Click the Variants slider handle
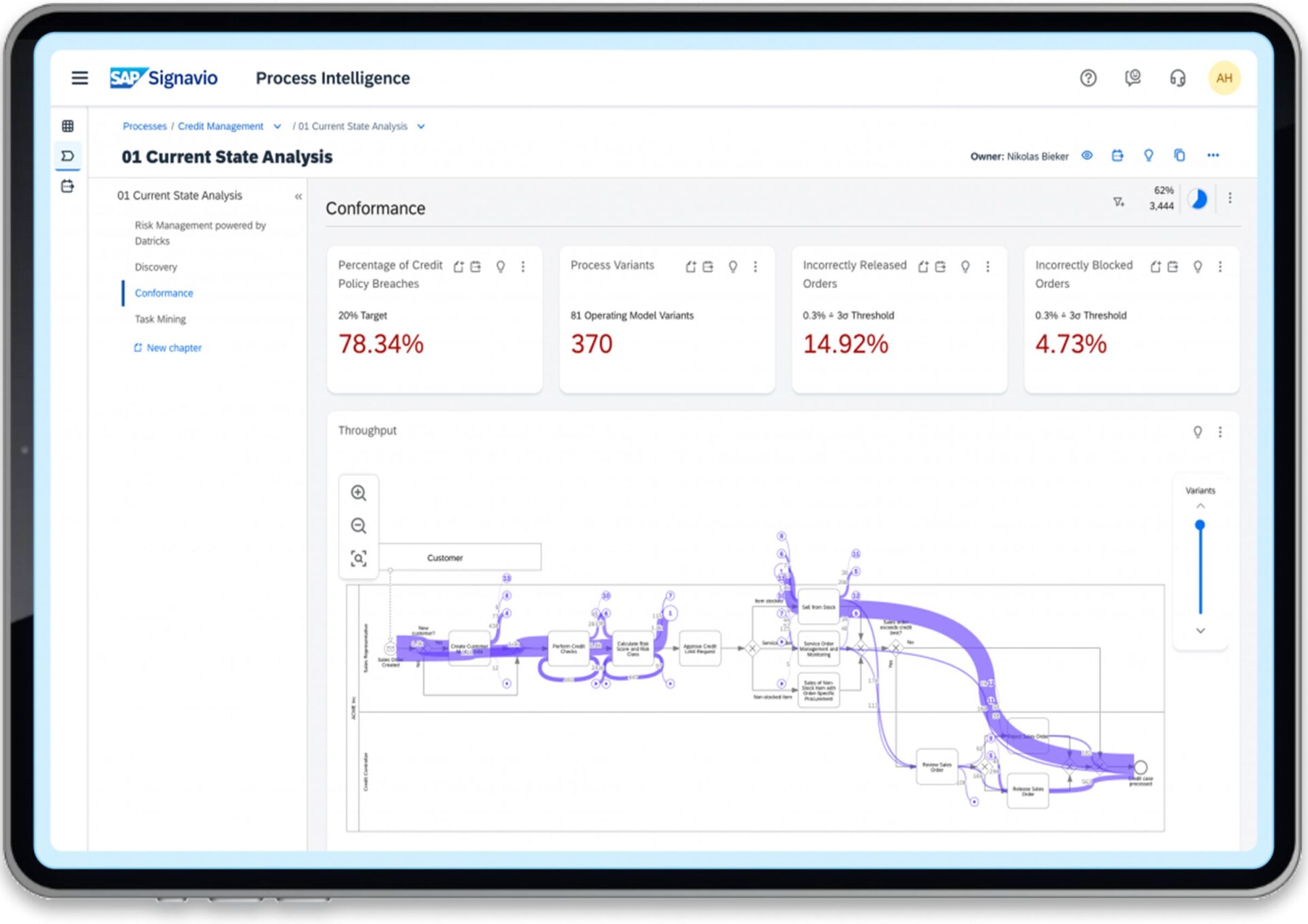Image resolution: width=1308 pixels, height=924 pixels. tap(1200, 525)
